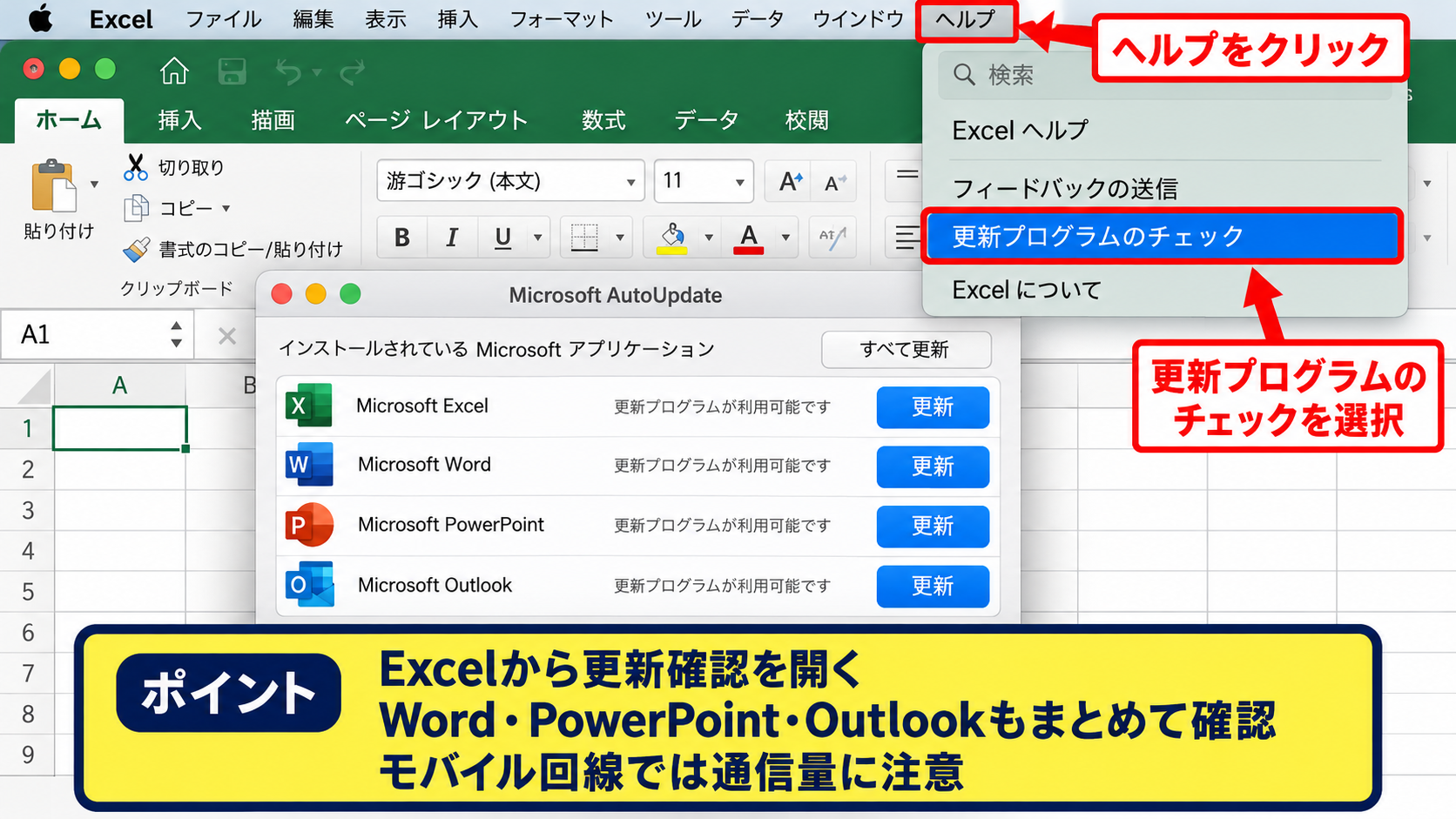
Task: Expand the Paste options arrow
Action: (x=94, y=185)
